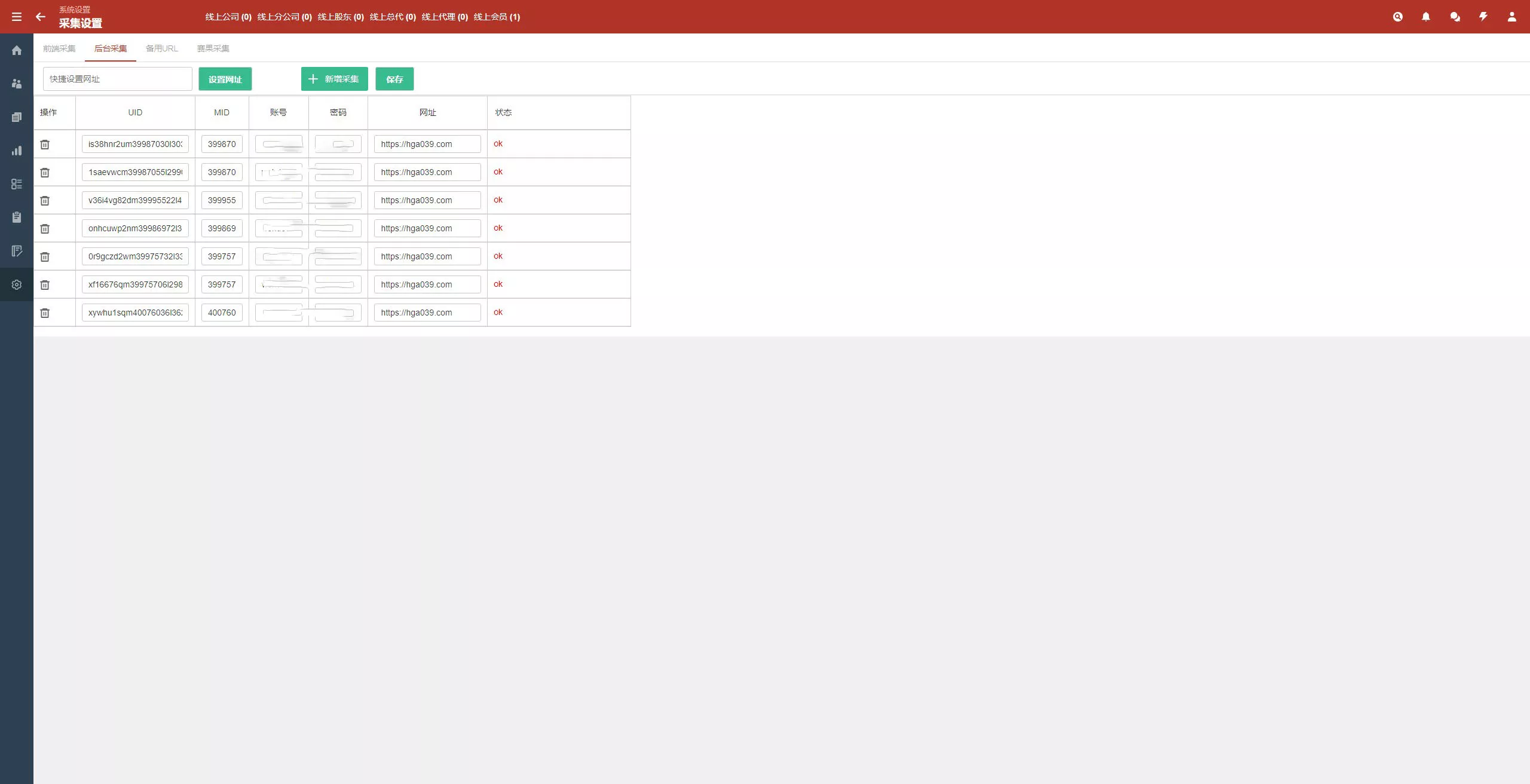Click MID field 400760

[x=222, y=313]
